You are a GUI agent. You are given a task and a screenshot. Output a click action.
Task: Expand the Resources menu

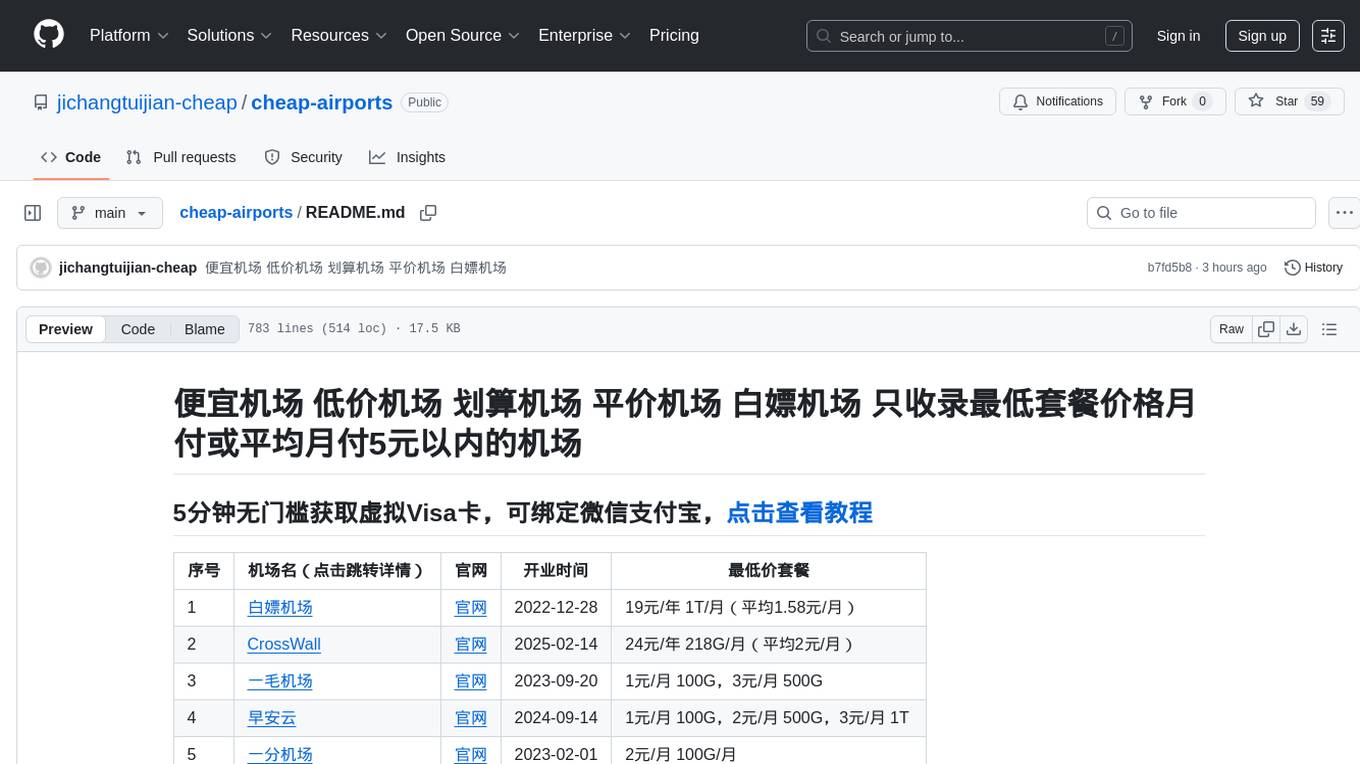click(339, 35)
